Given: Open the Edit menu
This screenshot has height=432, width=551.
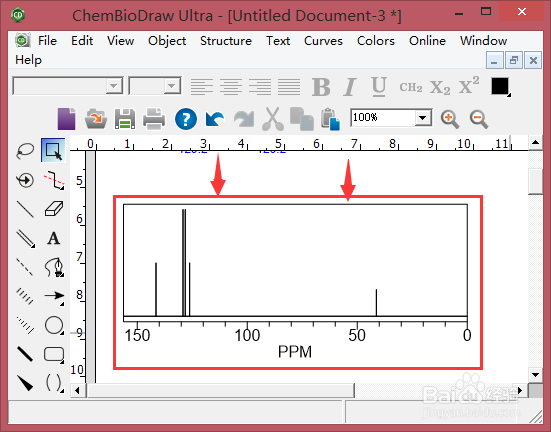Looking at the screenshot, I should click(x=82, y=41).
